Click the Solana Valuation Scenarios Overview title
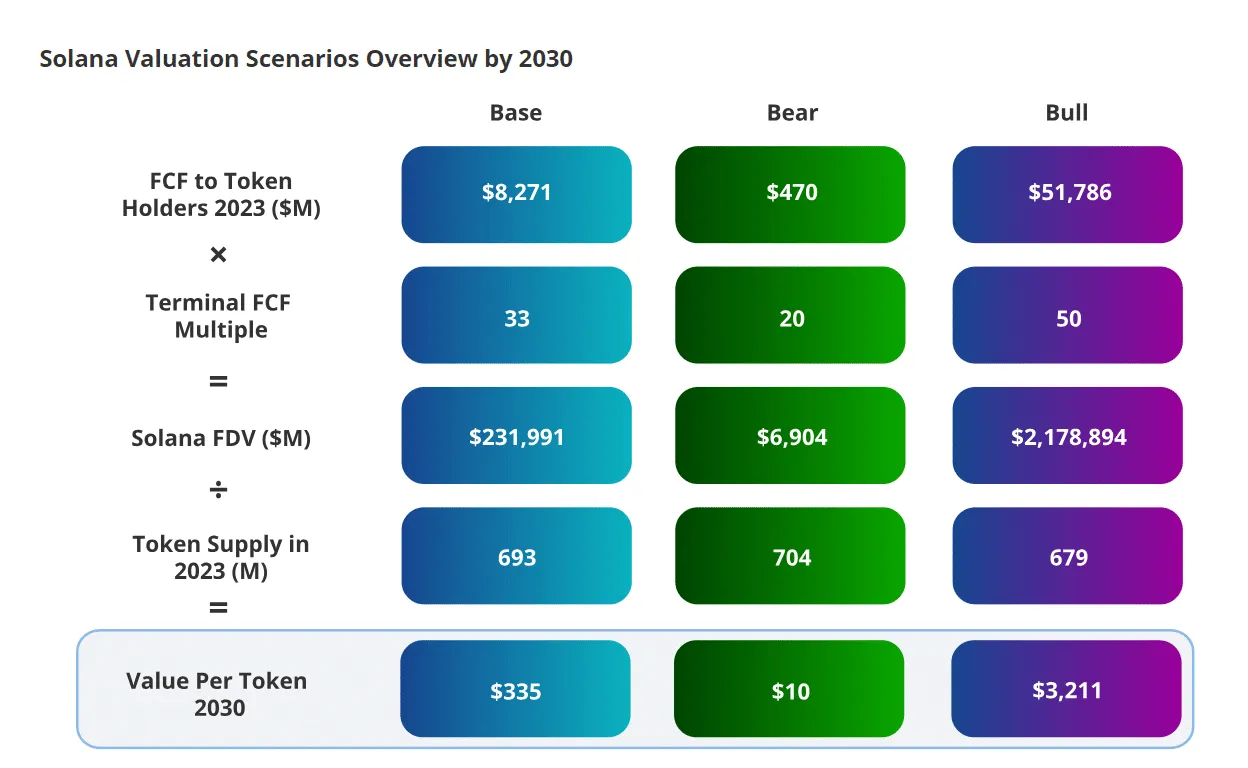Image resolution: width=1248 pixels, height=768 pixels. 306,59
